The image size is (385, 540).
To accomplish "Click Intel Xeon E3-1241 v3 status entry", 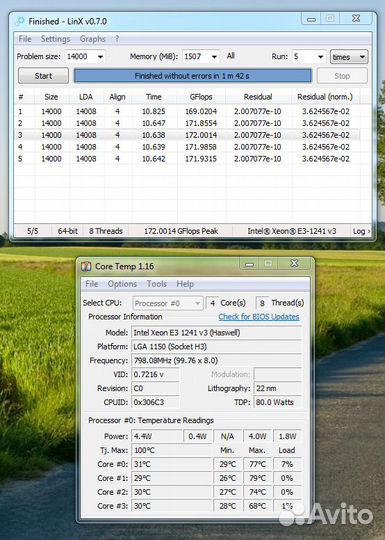I will point(292,231).
